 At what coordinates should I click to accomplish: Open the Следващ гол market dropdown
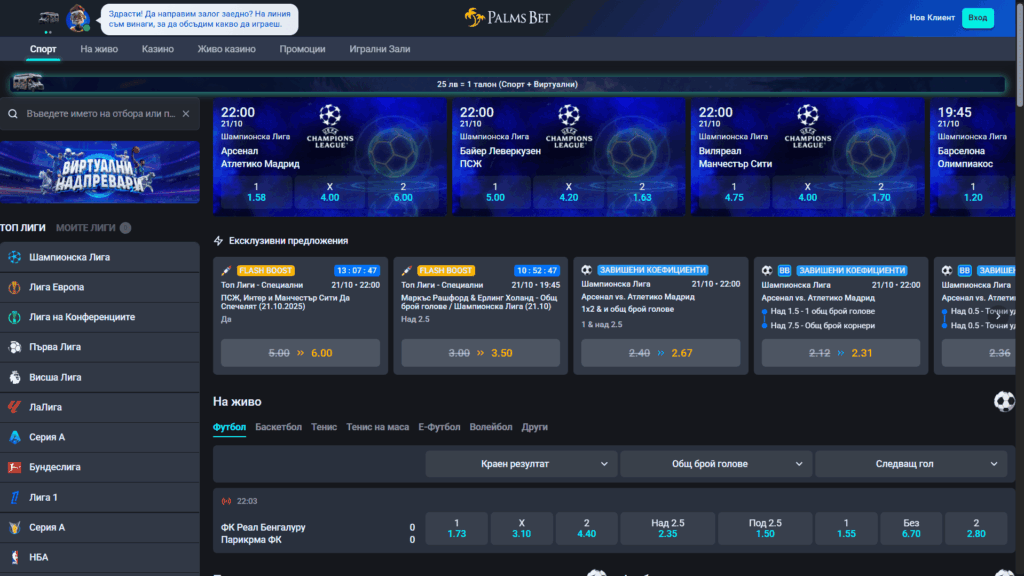tap(910, 464)
